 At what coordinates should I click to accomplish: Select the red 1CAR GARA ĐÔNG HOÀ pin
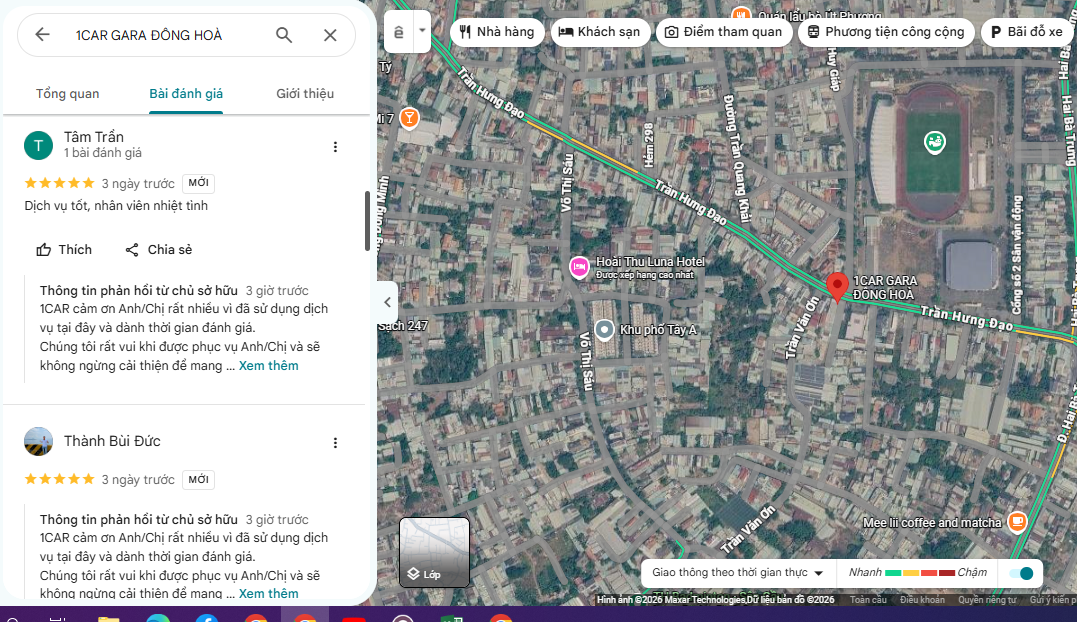coord(837,286)
